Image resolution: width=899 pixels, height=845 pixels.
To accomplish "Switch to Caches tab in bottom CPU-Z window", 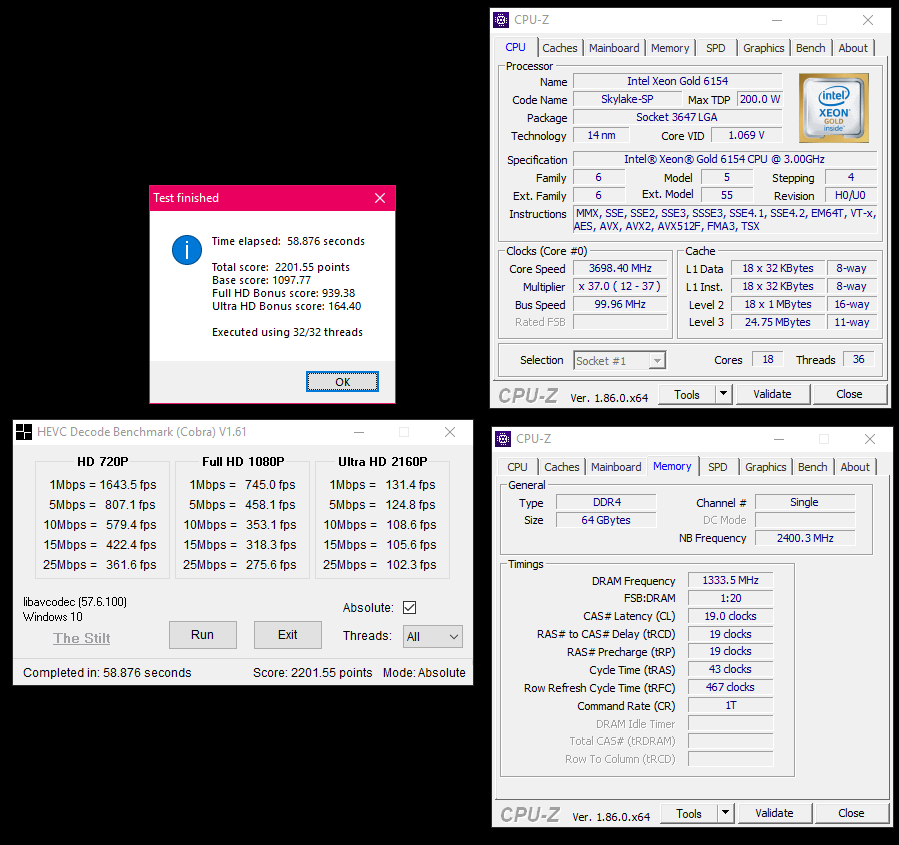I will pos(561,467).
